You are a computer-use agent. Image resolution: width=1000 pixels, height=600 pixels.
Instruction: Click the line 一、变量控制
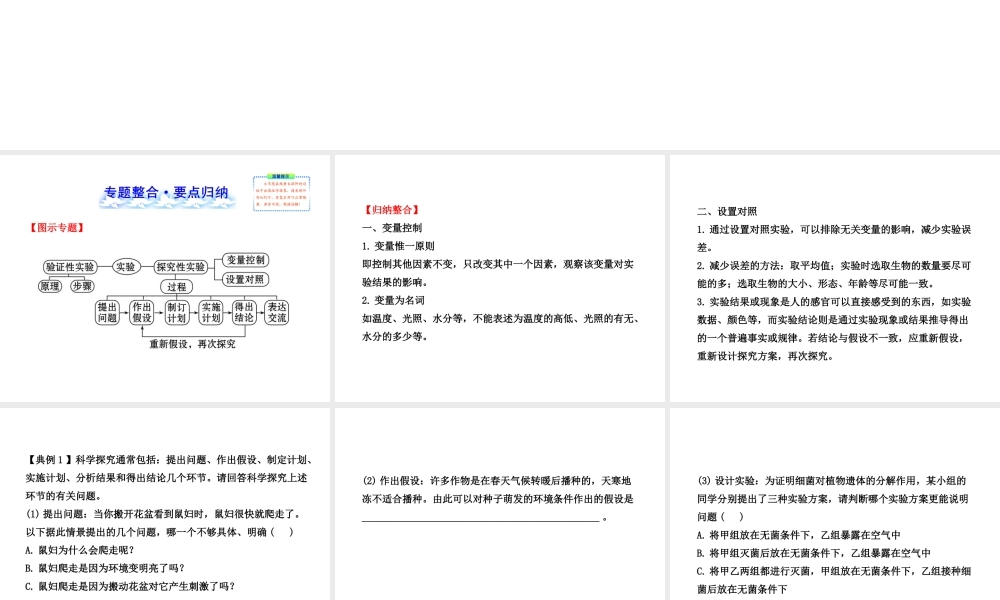point(392,228)
